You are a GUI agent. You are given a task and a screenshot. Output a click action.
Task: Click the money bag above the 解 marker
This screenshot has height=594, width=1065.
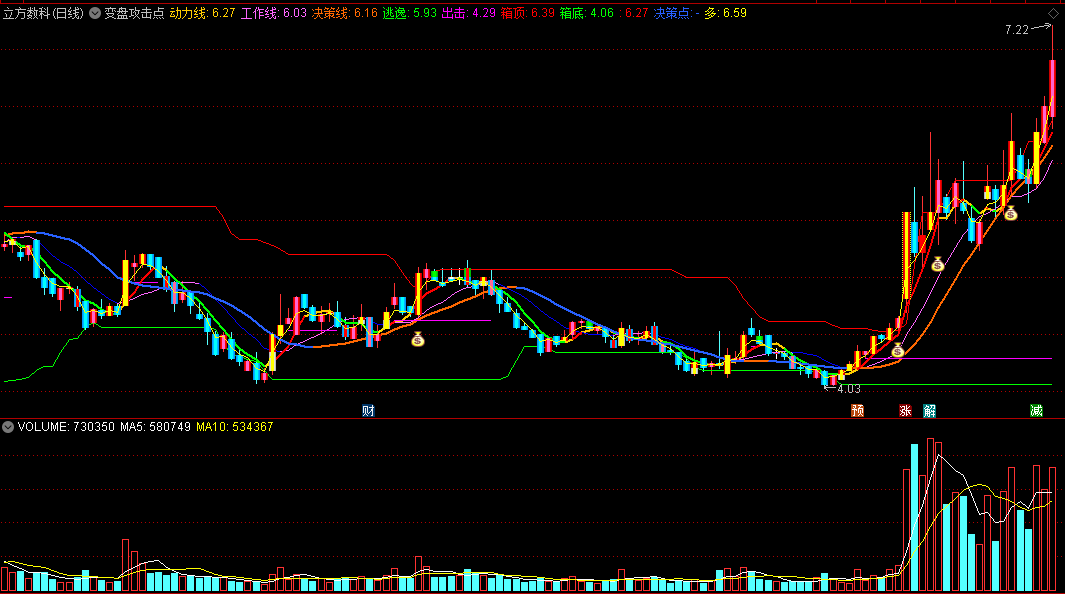(938, 265)
